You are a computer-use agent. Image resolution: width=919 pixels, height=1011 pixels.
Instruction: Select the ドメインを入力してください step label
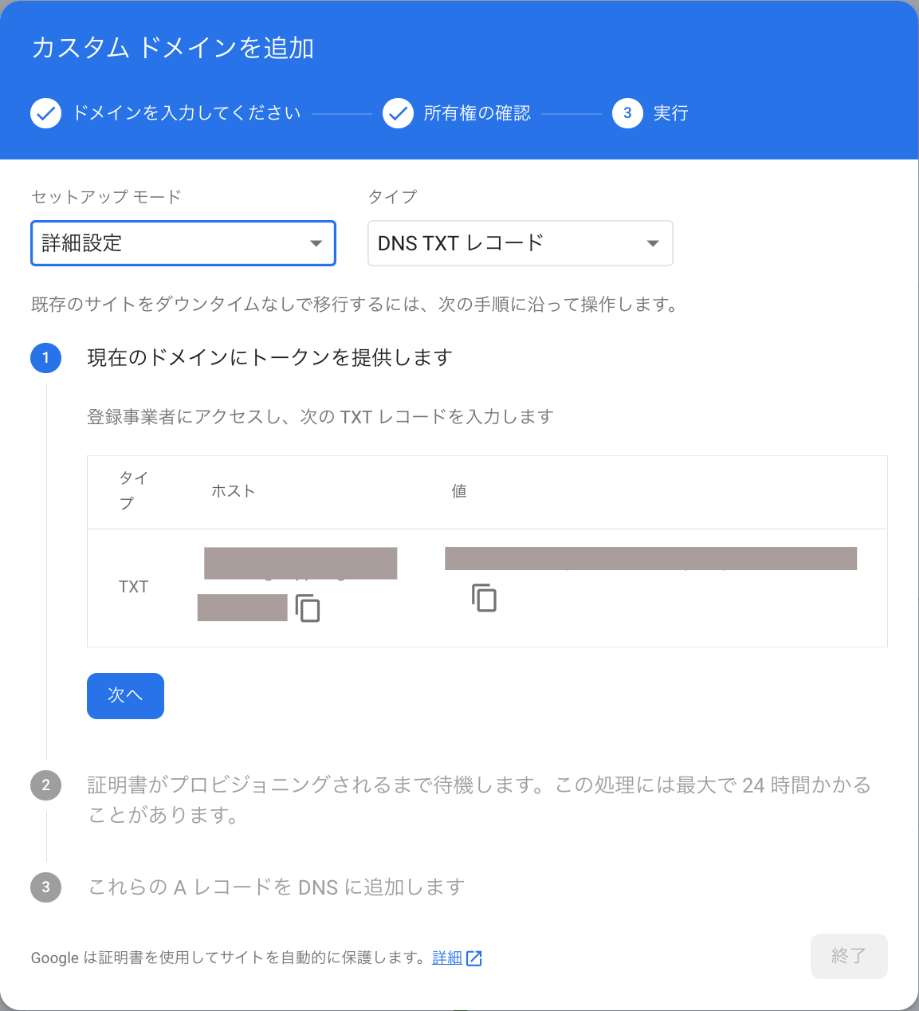tap(186, 114)
